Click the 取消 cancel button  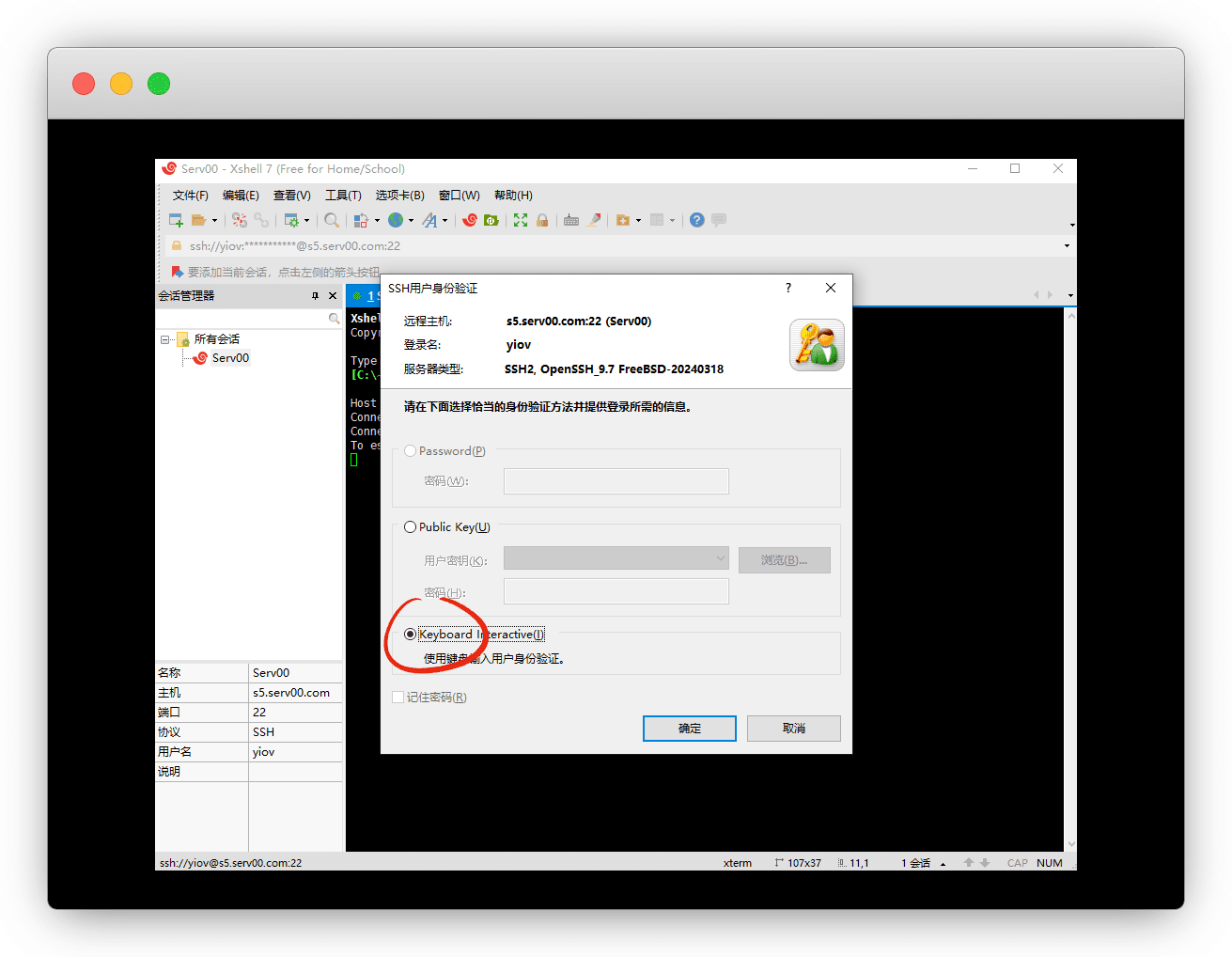click(793, 729)
